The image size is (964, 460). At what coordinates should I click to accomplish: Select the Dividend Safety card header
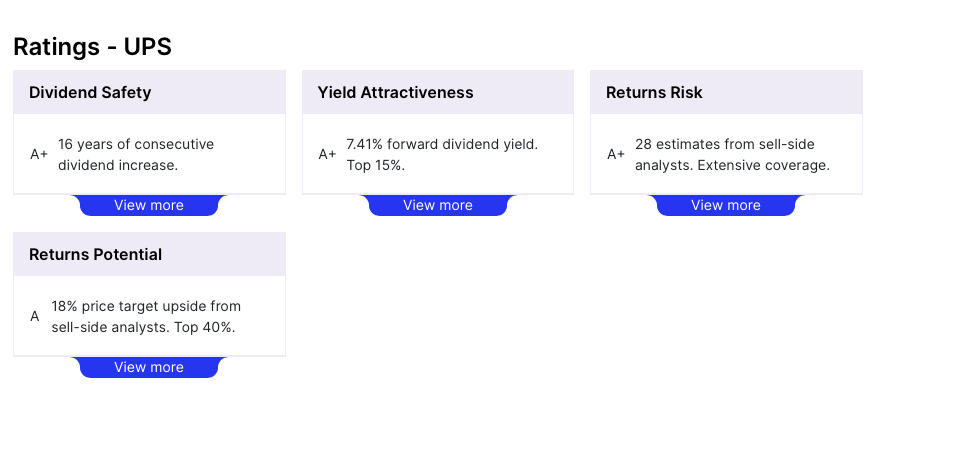(x=90, y=93)
